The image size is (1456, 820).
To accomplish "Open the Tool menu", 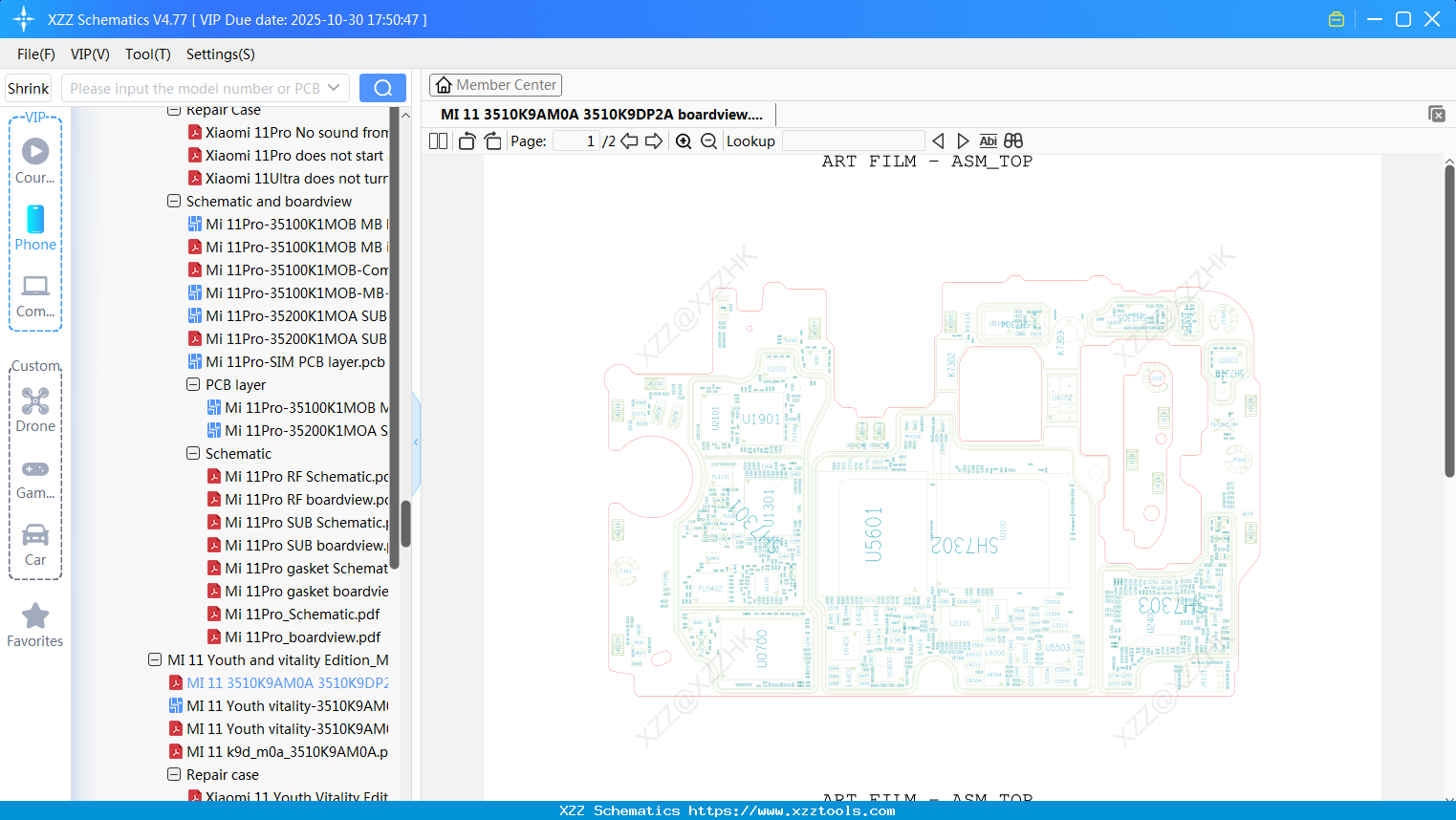I will (146, 54).
